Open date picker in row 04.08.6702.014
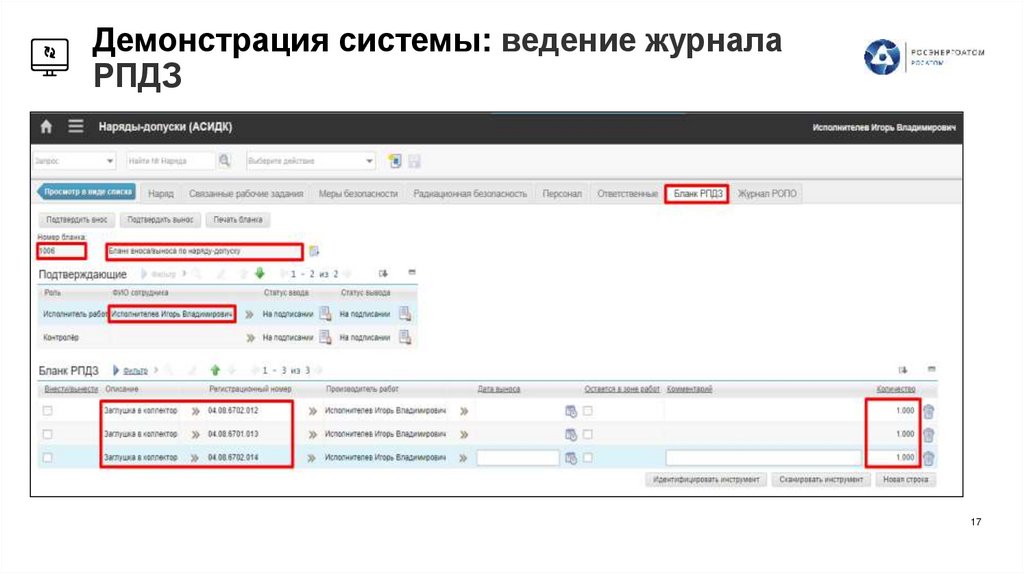The width and height of the screenshot is (1024, 574). [571, 458]
